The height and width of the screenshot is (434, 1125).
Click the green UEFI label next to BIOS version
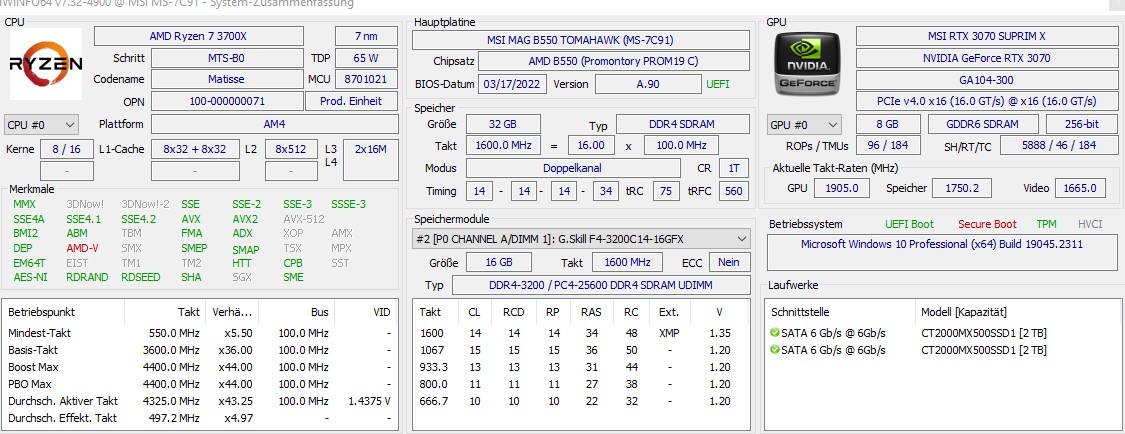tap(717, 84)
